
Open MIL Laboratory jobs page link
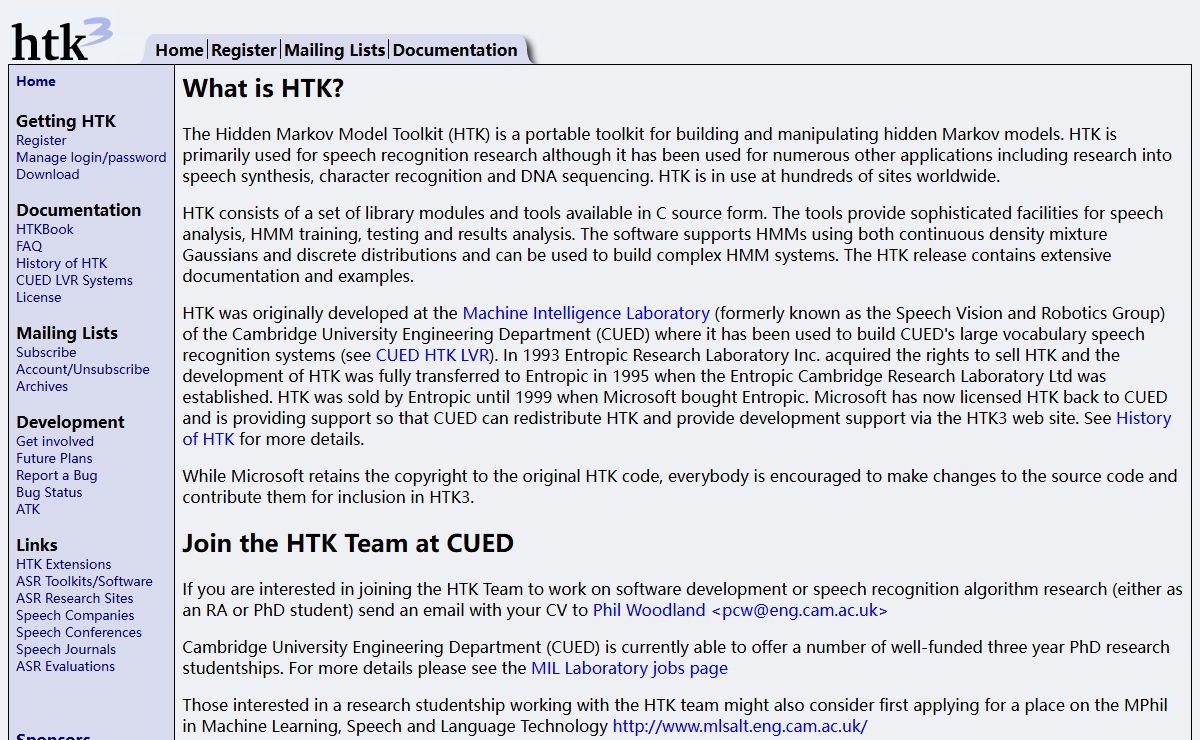pos(629,668)
